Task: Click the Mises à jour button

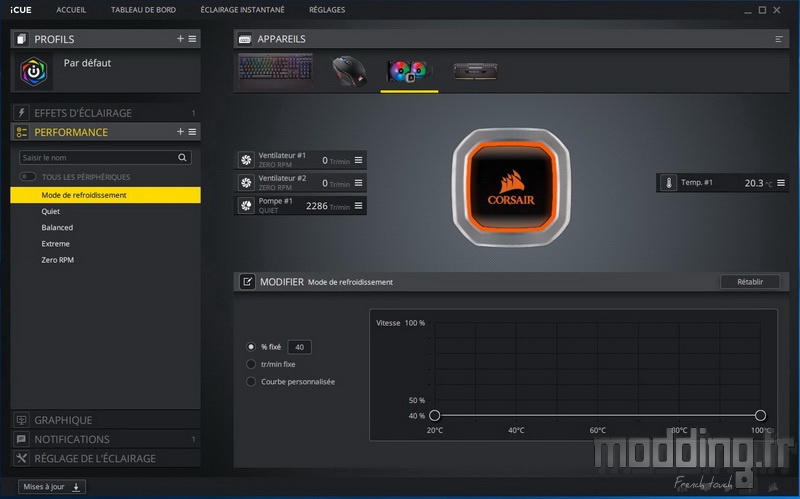Action: pos(52,487)
